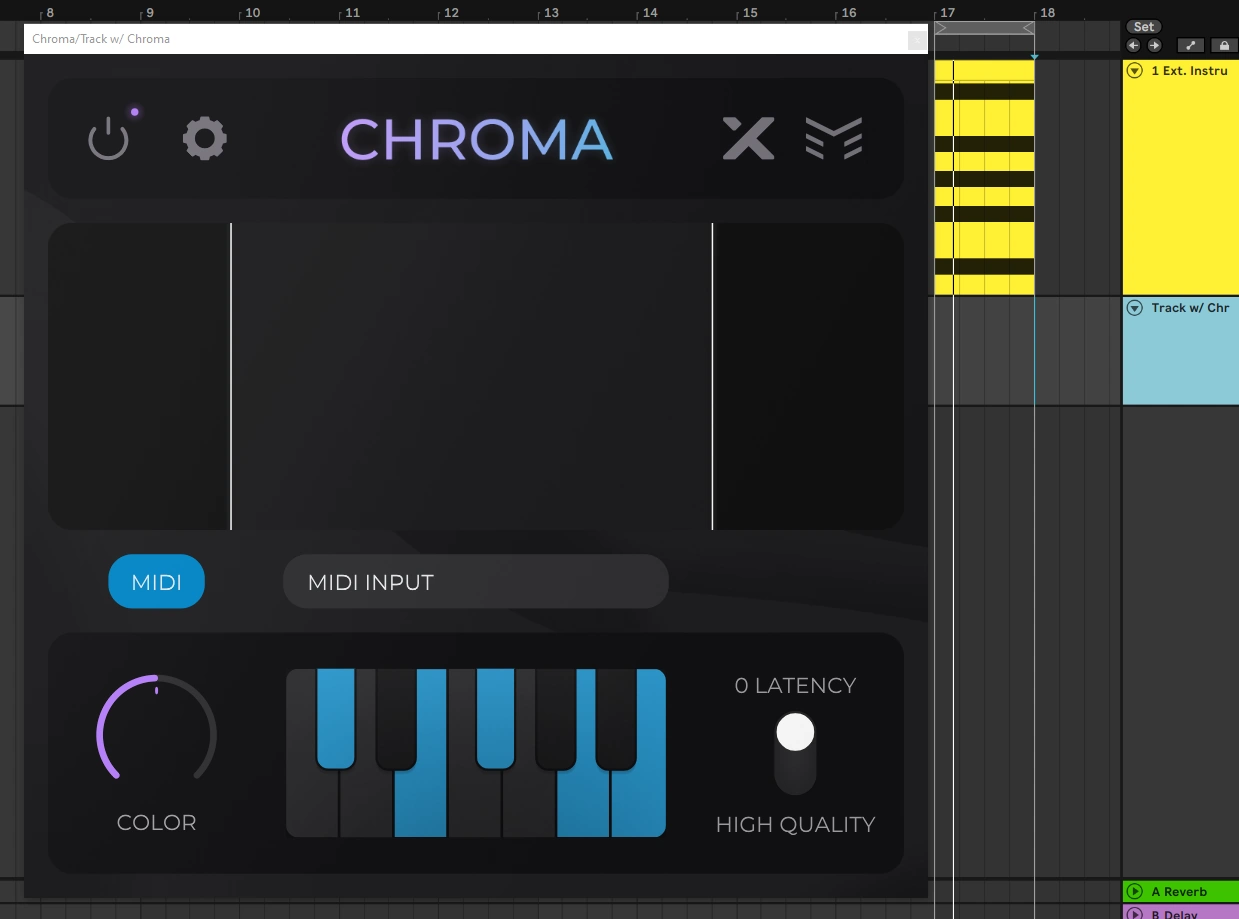Click bar 12 on the timeline ruler
The image size is (1239, 919).
pyautogui.click(x=451, y=13)
